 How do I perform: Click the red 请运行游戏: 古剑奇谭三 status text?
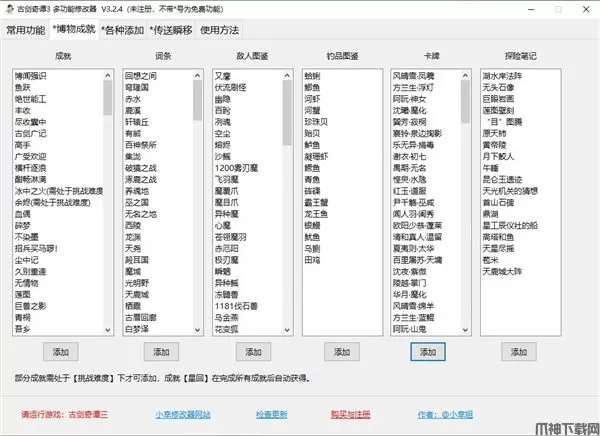coord(65,415)
